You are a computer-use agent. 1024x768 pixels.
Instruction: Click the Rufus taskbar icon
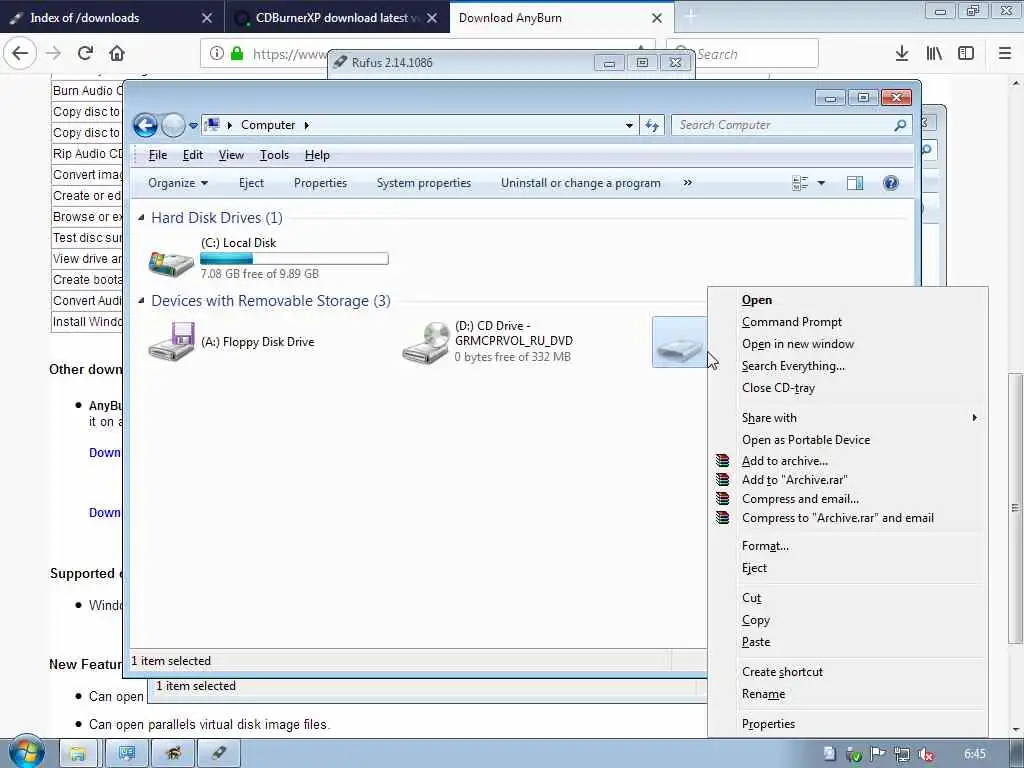point(219,754)
